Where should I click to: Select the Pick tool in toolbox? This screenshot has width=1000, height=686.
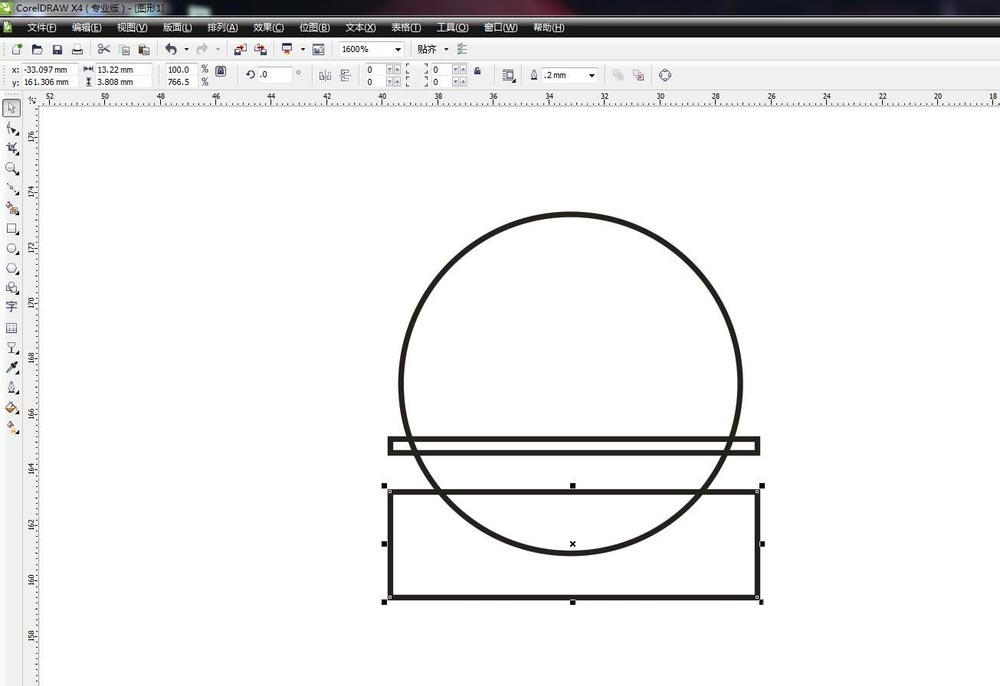pyautogui.click(x=12, y=108)
